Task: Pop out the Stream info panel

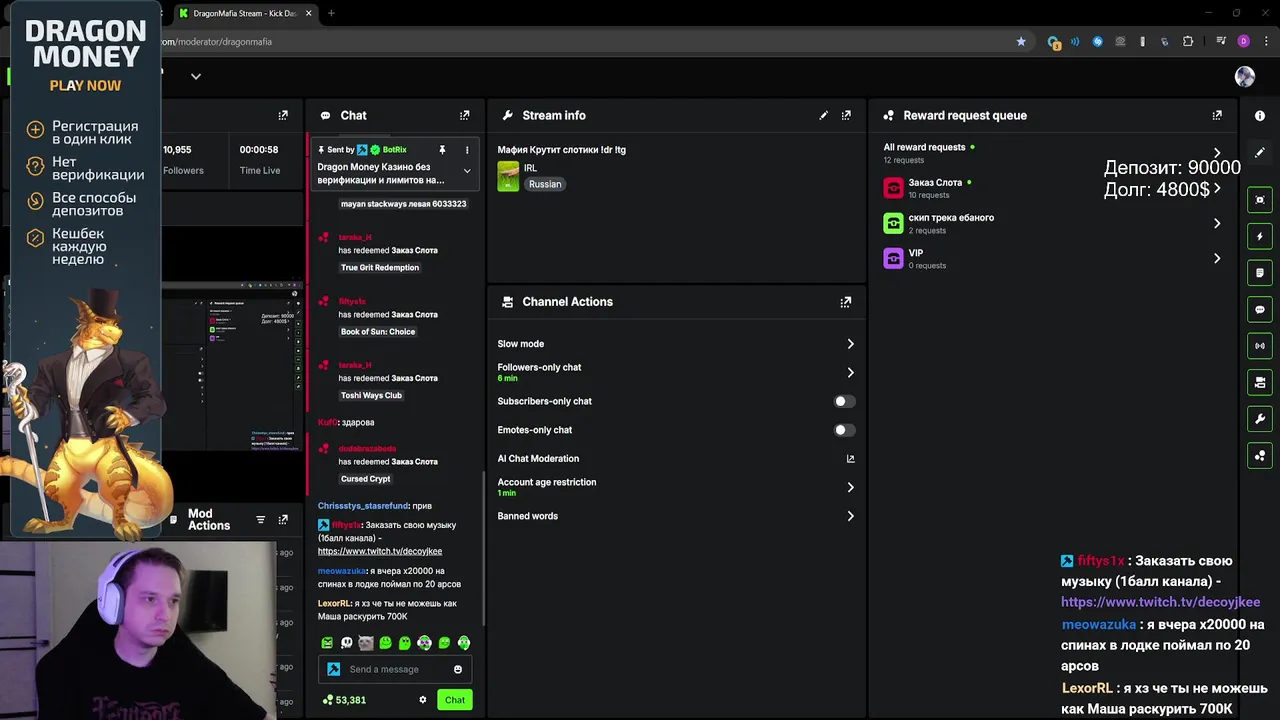Action: (x=846, y=116)
